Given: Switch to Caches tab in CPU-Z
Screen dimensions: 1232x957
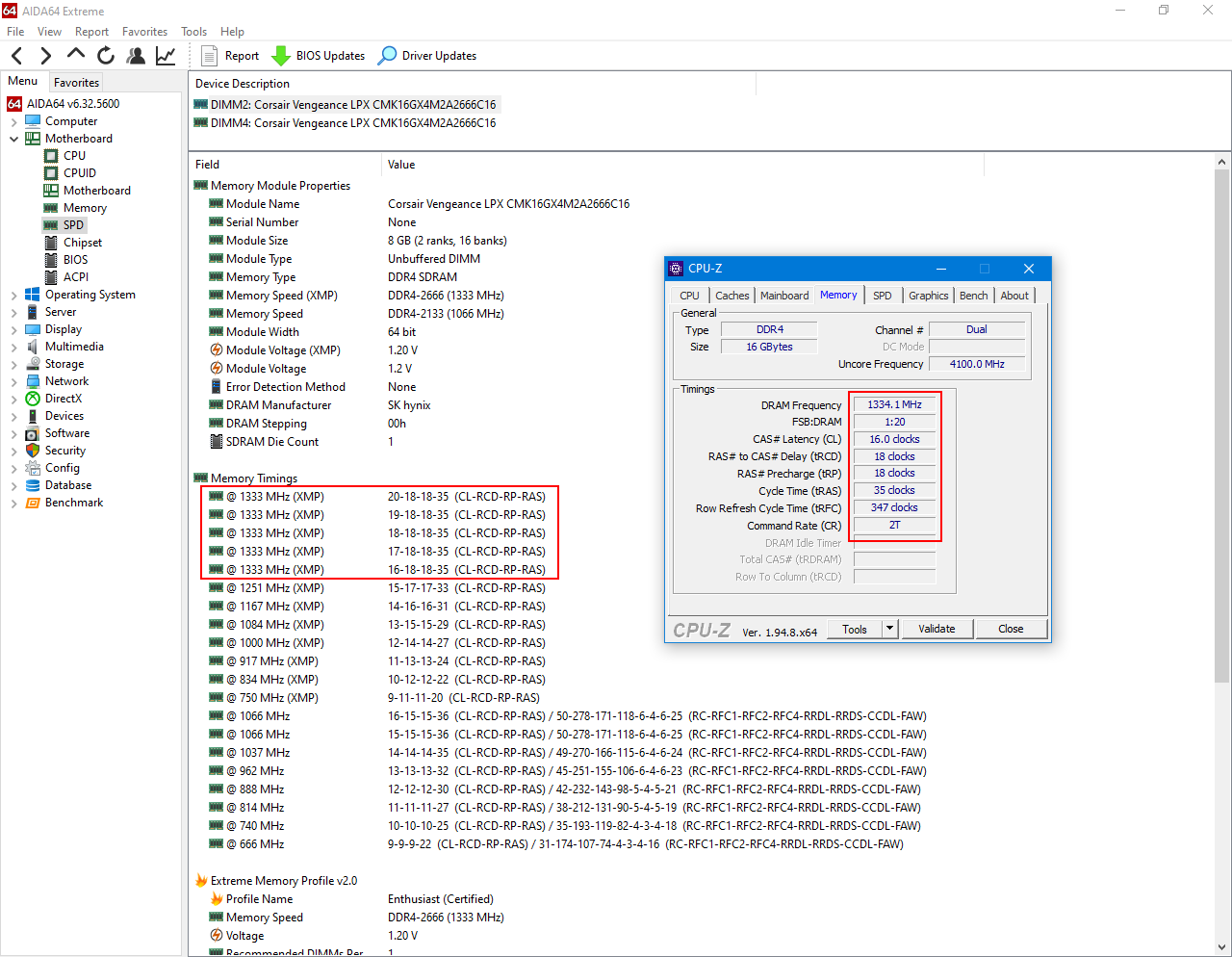Looking at the screenshot, I should [731, 296].
